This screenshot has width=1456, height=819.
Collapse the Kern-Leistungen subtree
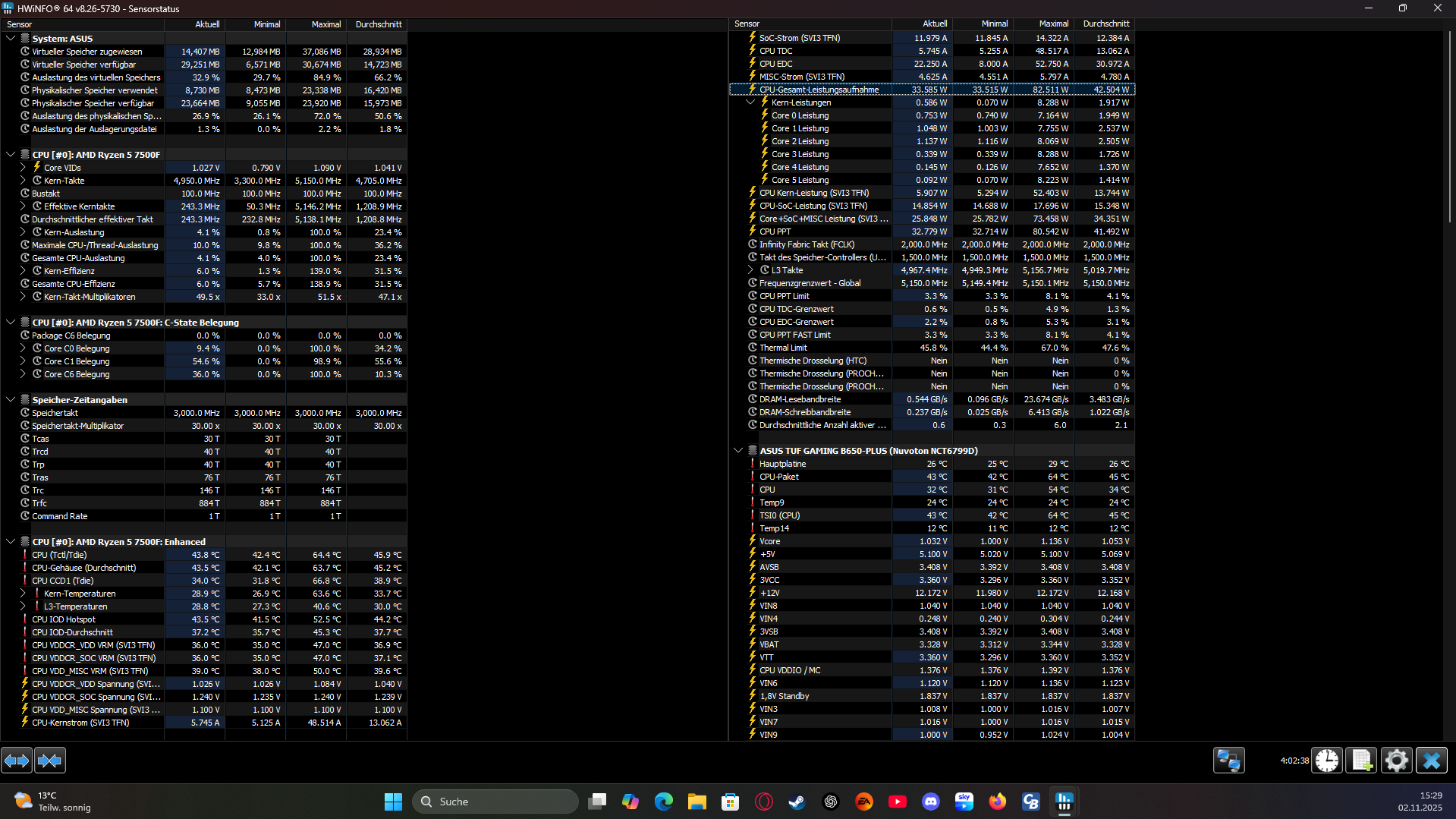pos(750,102)
